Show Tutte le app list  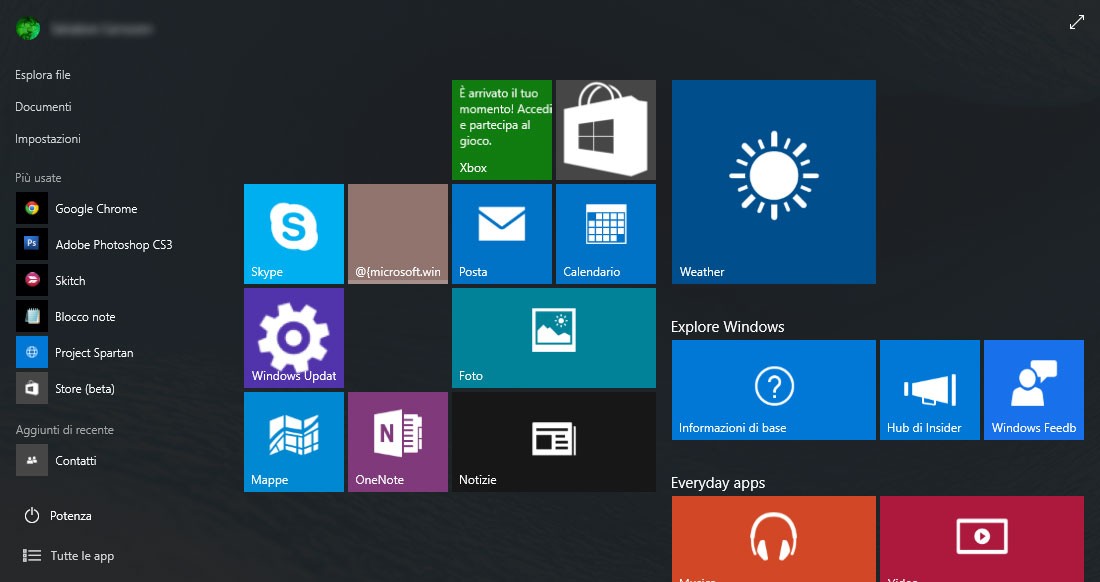pos(68,555)
